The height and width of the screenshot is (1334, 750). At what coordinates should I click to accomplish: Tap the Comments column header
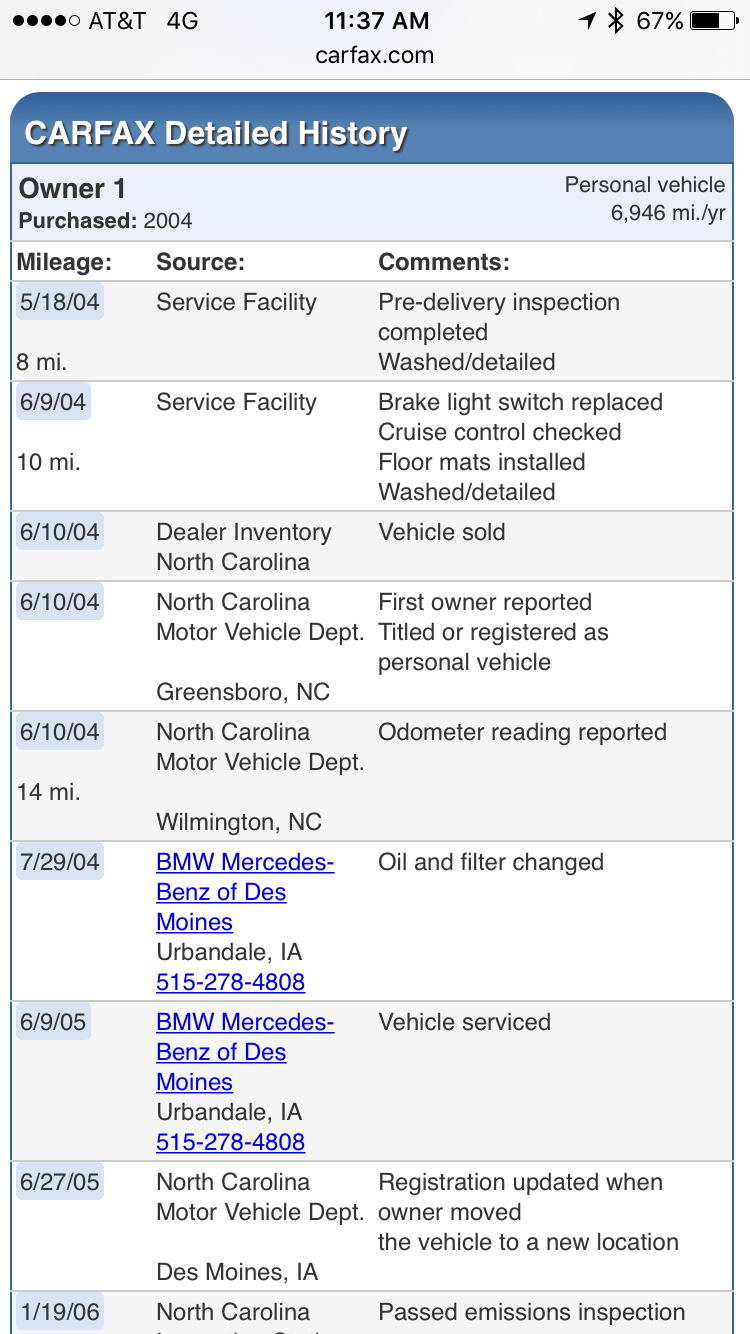tap(444, 262)
